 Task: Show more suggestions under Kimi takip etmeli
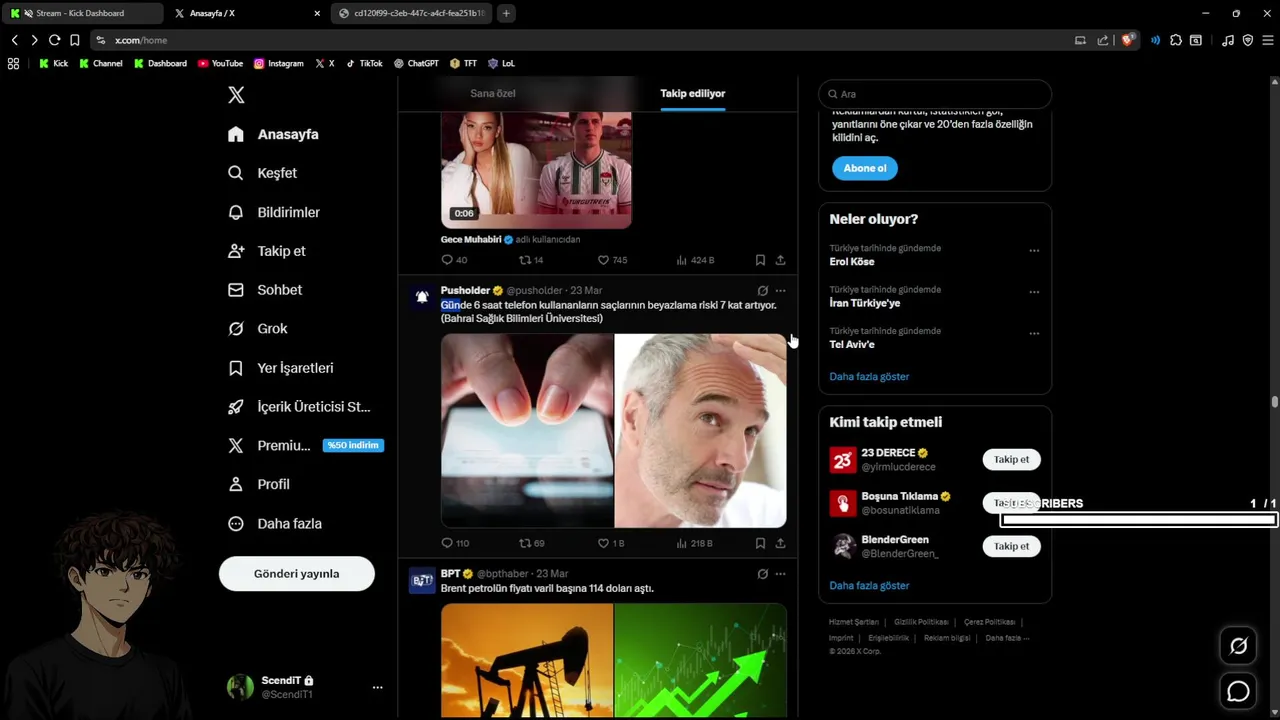pyautogui.click(x=869, y=586)
